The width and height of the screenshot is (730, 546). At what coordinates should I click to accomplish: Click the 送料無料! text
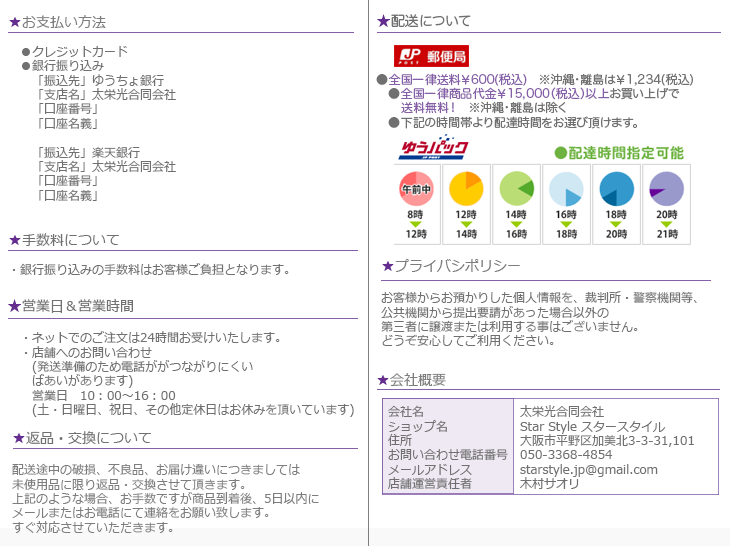pos(429,108)
